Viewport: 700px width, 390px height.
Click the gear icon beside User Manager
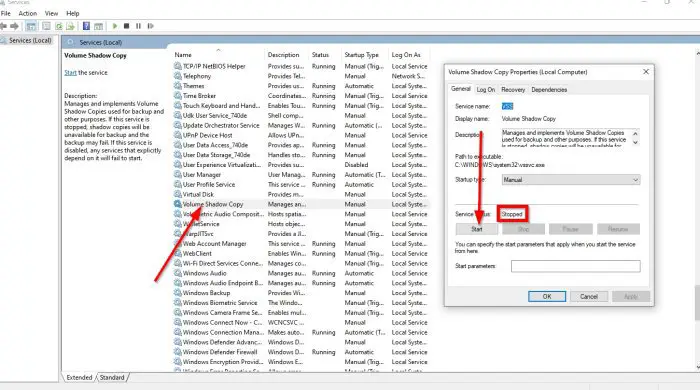[178, 174]
